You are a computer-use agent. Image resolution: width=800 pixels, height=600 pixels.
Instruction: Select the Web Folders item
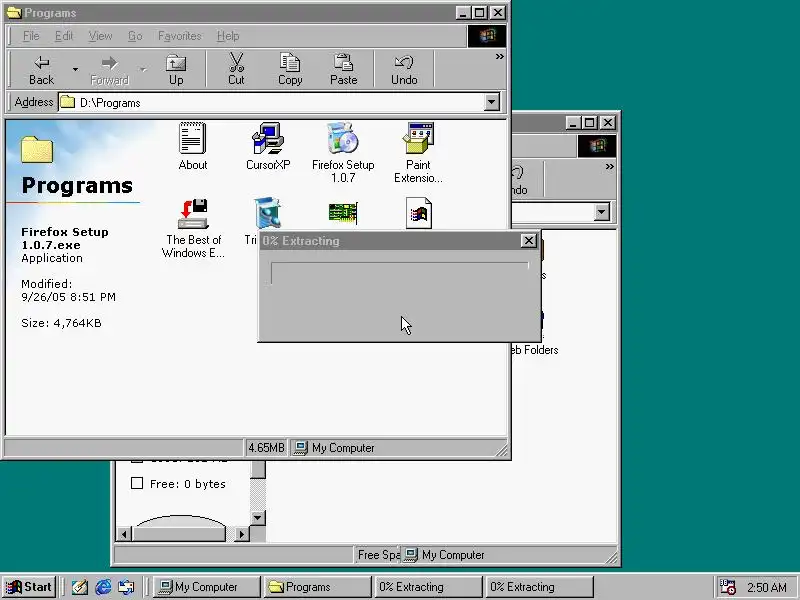click(534, 350)
